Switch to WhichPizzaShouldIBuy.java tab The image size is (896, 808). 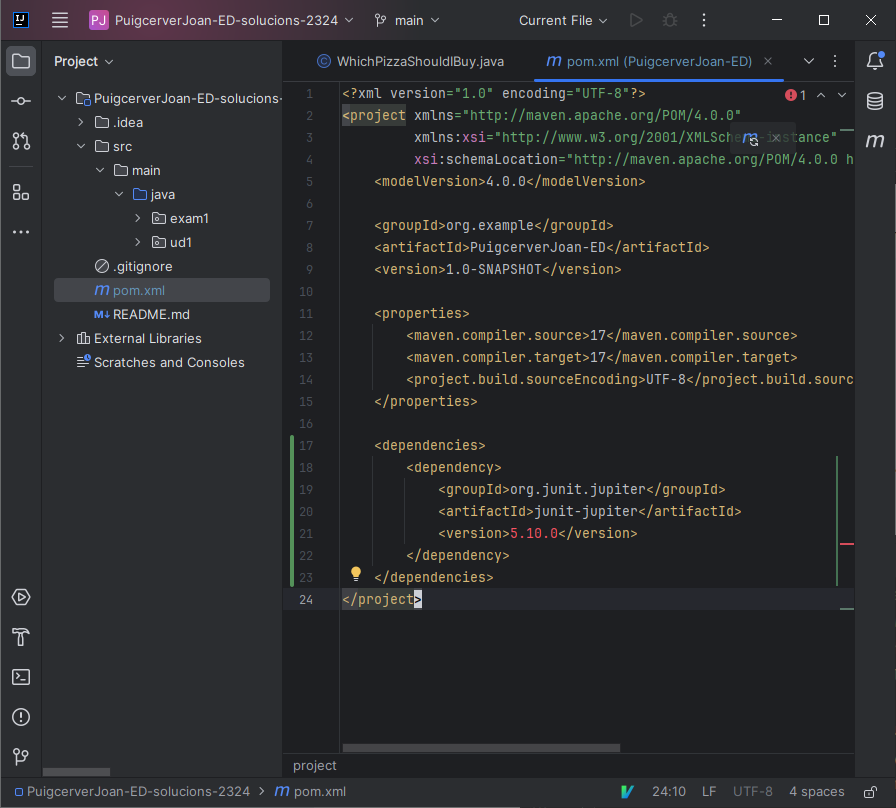[x=410, y=62]
